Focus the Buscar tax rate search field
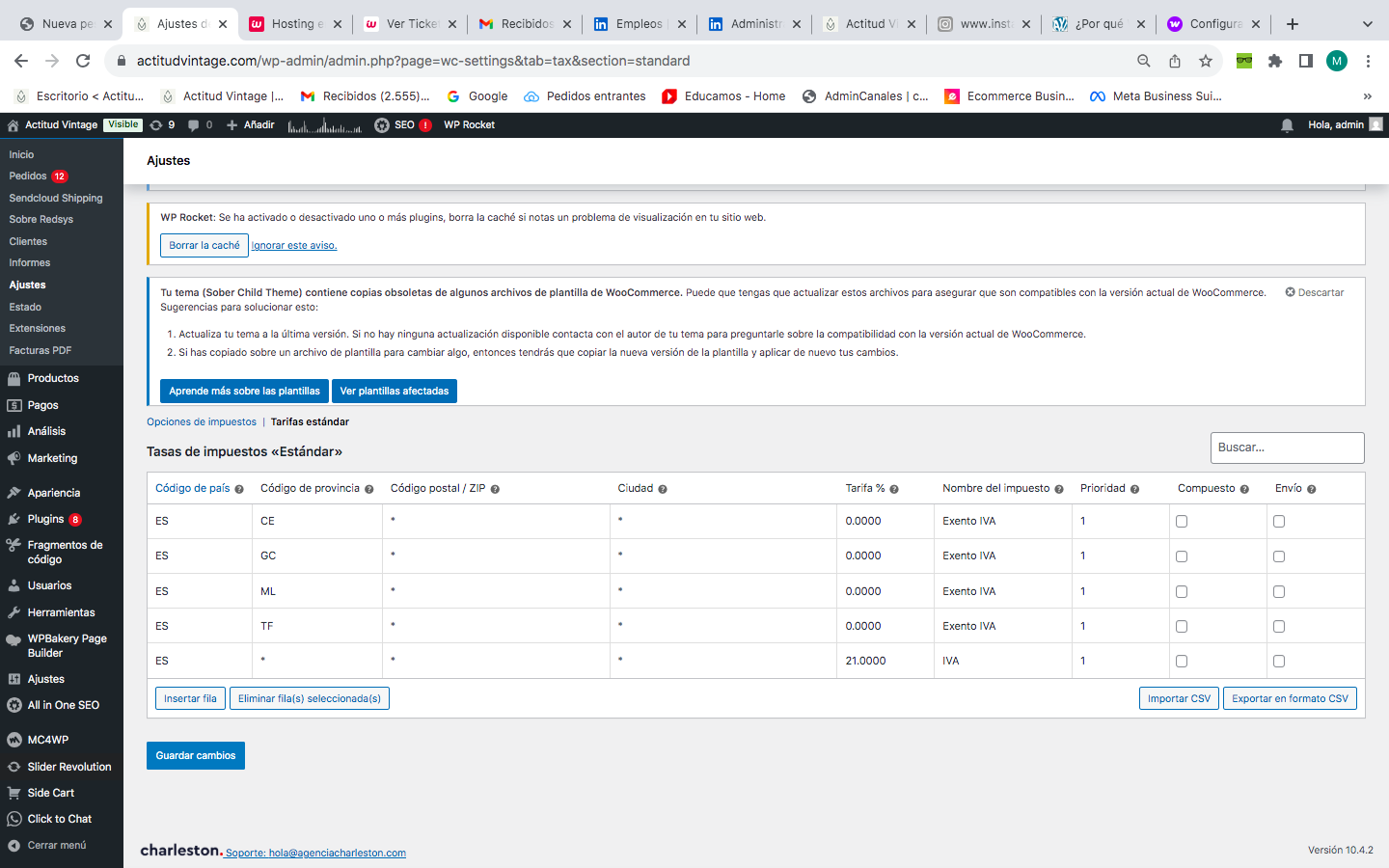This screenshot has height=868, width=1389. coord(1287,448)
